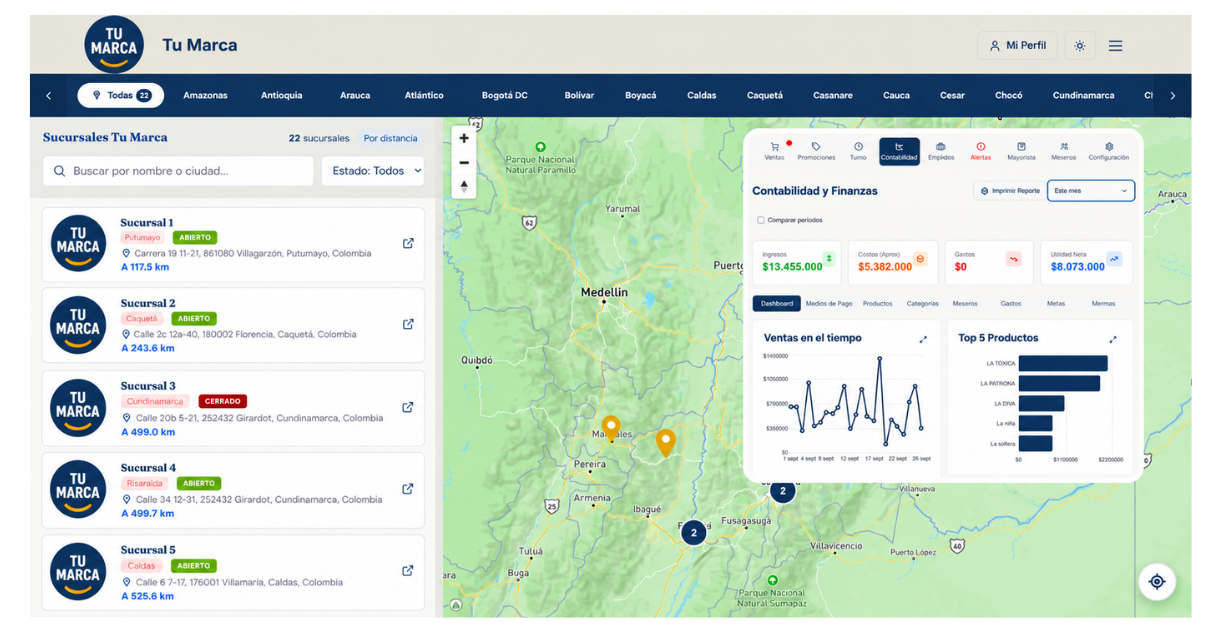The width and height of the screenshot is (1221, 633).
Task: Click the Putumayo tag on Sucursal 1
Action: (x=142, y=238)
